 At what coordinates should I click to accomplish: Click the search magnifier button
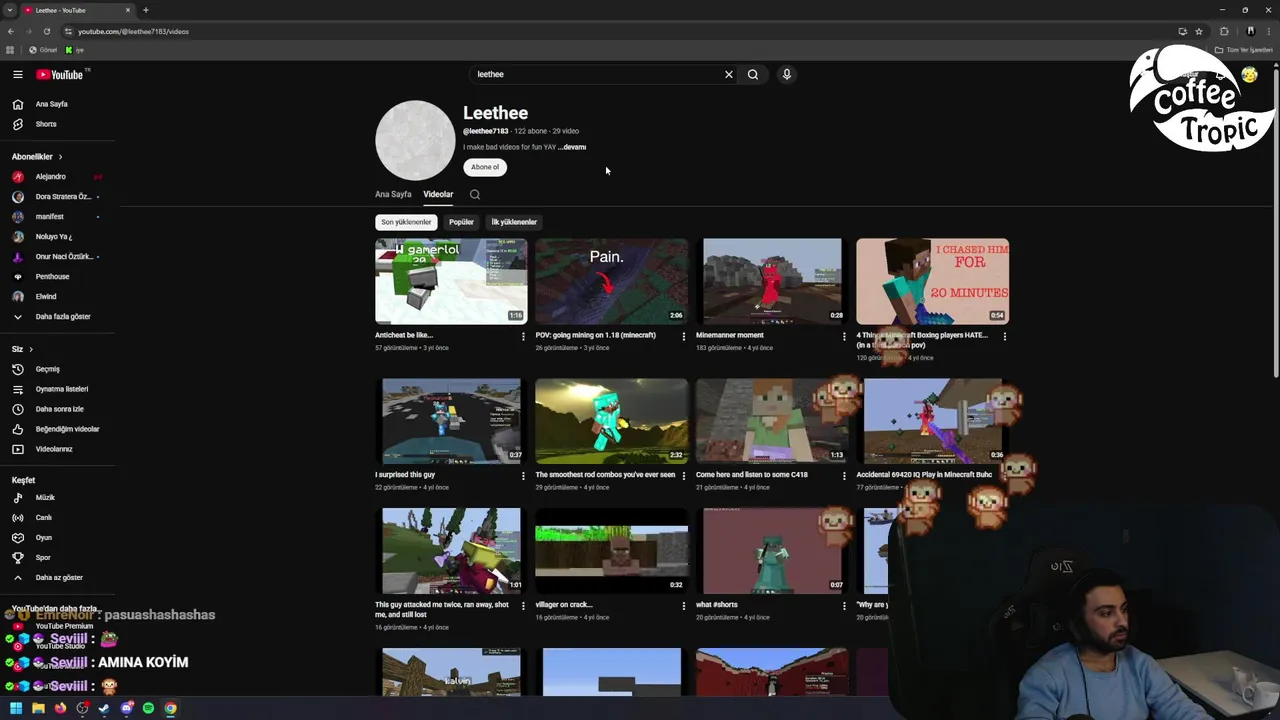(x=753, y=74)
